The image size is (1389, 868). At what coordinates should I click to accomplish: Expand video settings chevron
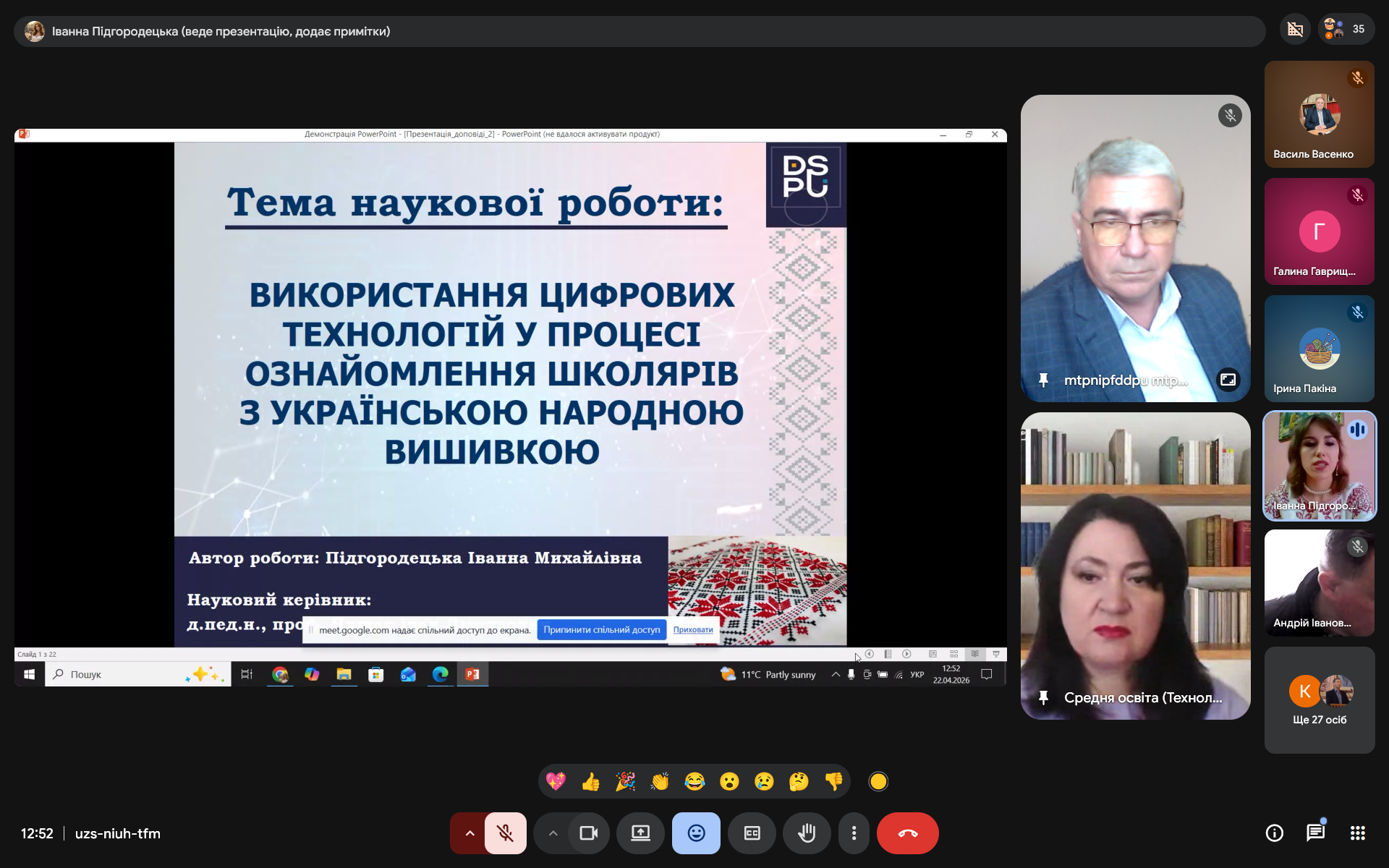(x=553, y=833)
